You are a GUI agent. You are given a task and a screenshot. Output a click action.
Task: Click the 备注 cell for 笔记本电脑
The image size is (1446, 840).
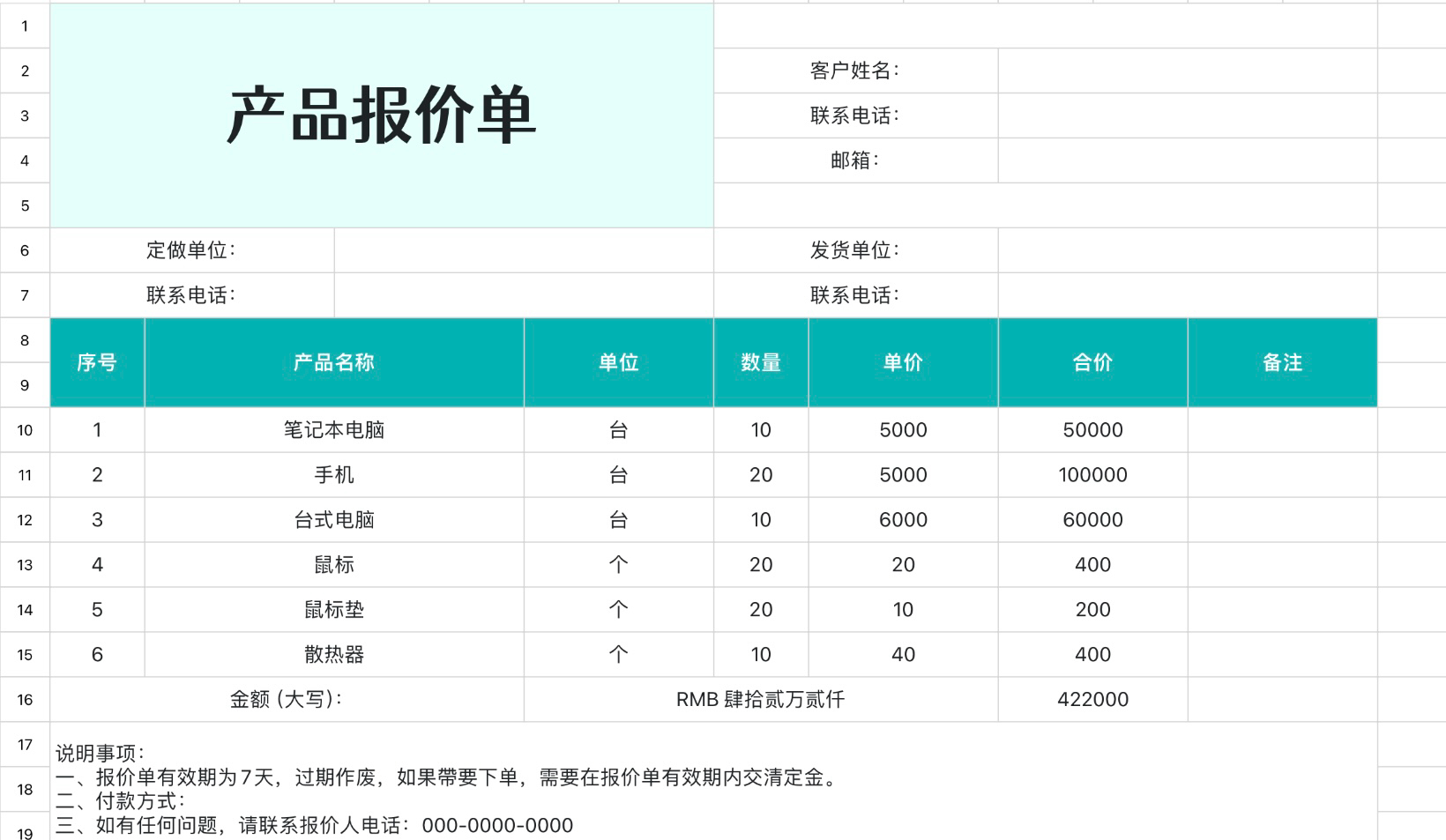pos(1283,430)
